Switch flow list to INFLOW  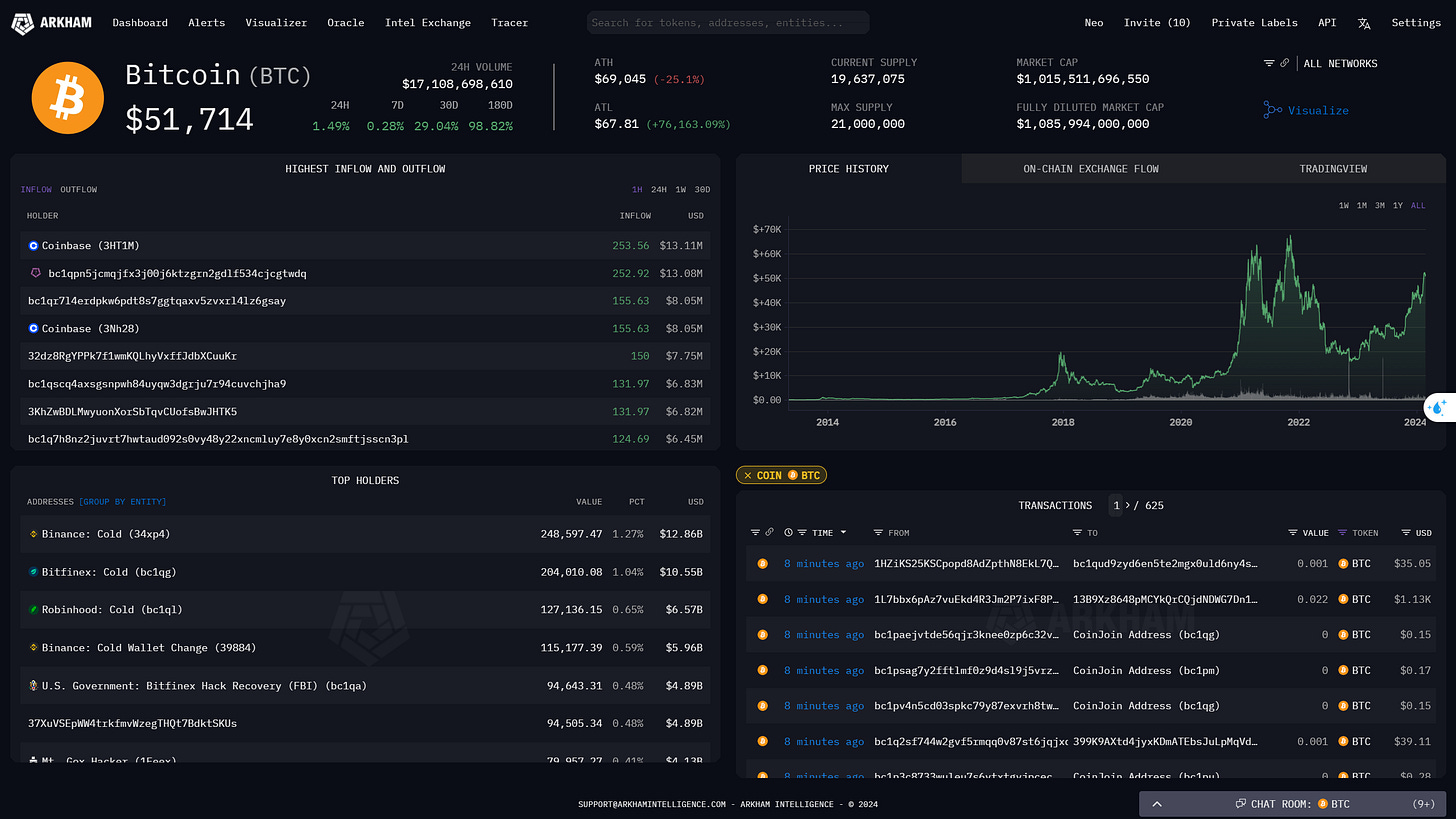[36, 189]
